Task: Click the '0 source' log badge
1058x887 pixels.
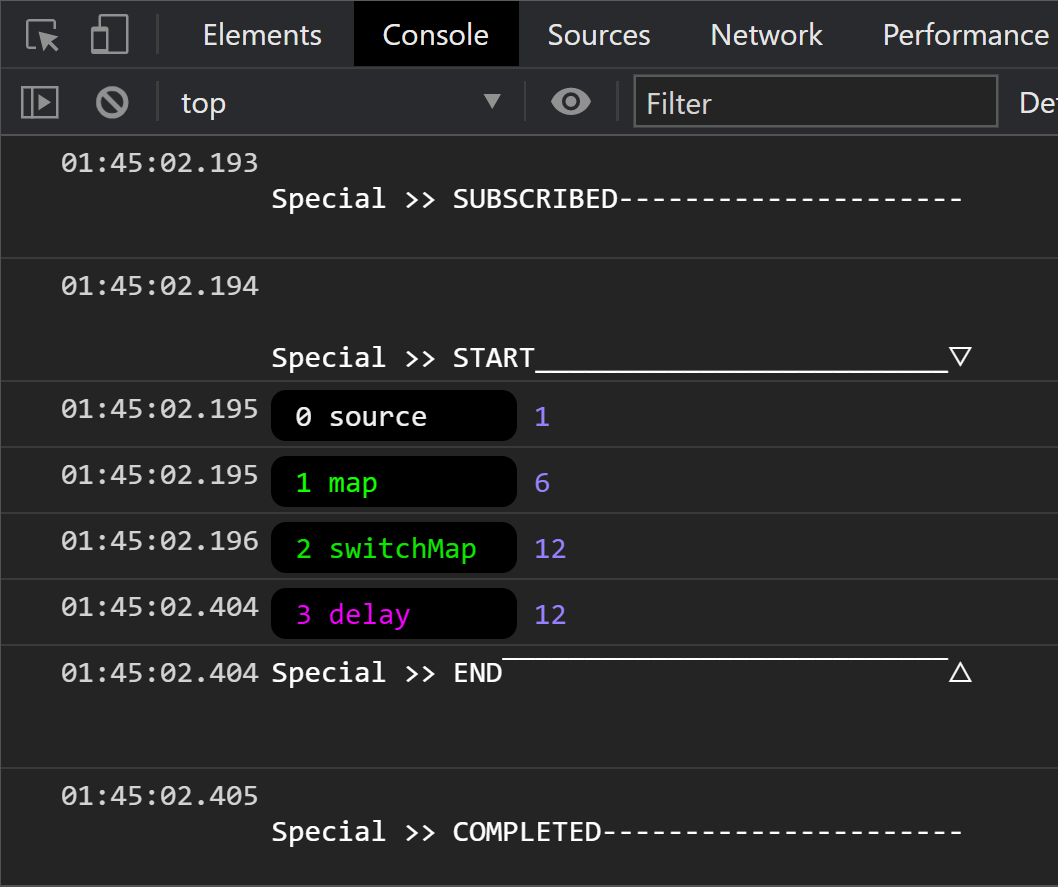Action: (x=393, y=416)
